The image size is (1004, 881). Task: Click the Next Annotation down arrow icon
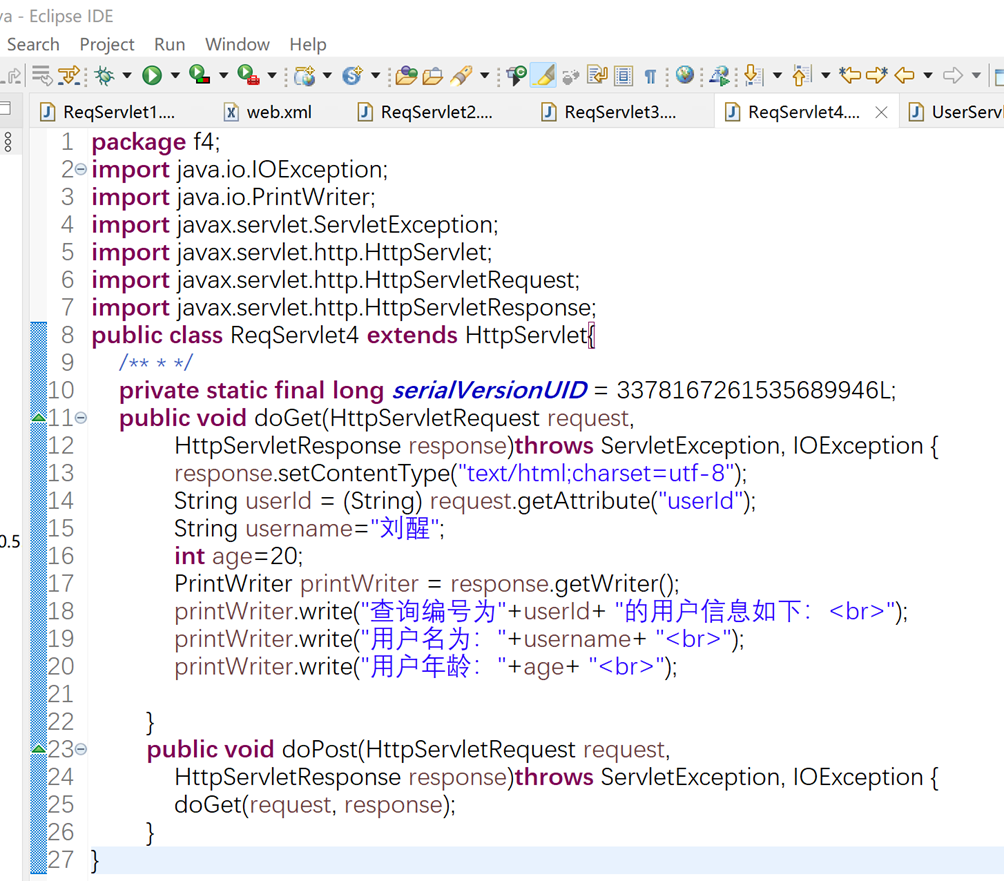click(x=754, y=76)
